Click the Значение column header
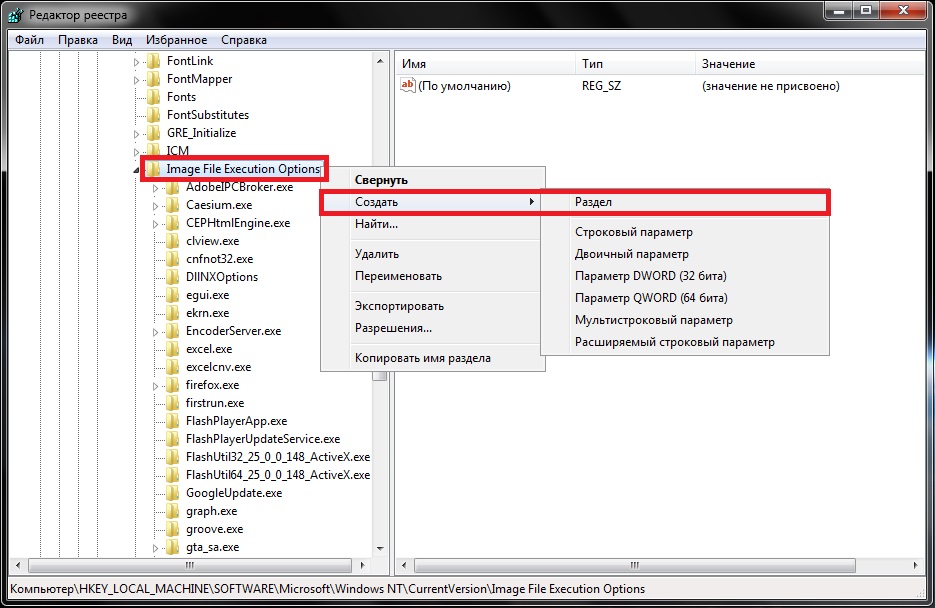The width and height of the screenshot is (935, 608). click(728, 64)
